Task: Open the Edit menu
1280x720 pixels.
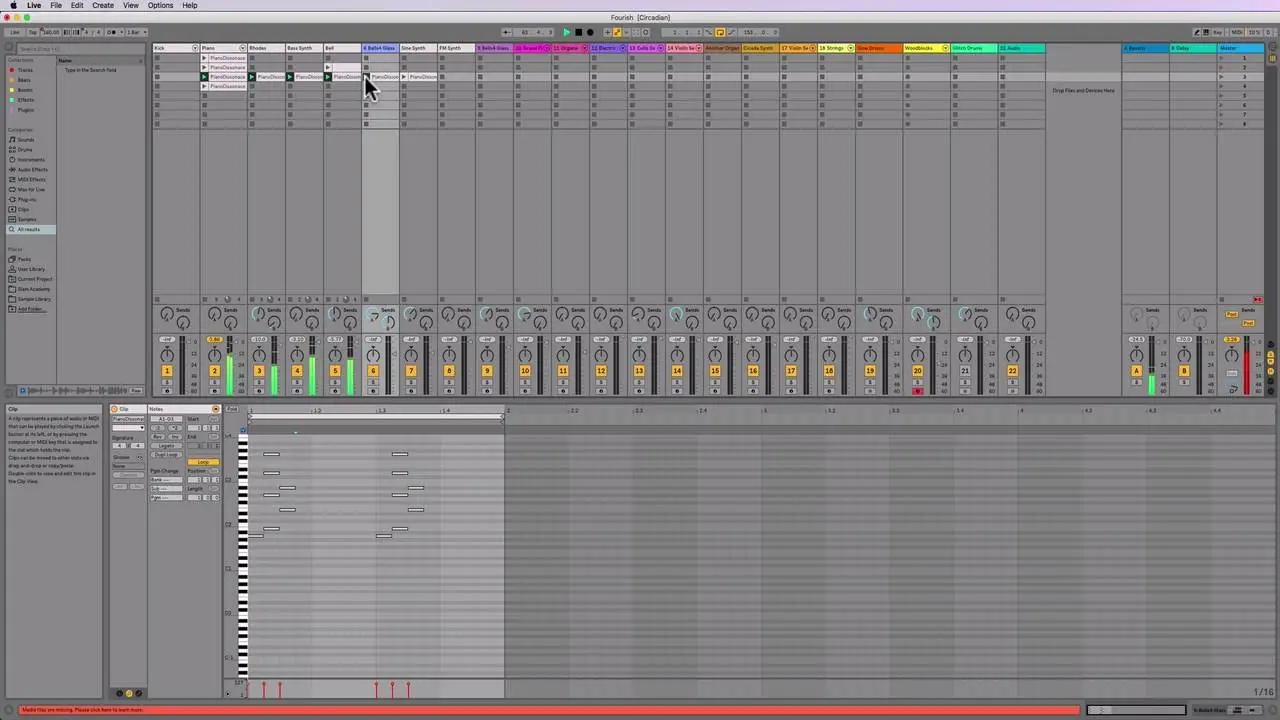Action: click(x=77, y=5)
